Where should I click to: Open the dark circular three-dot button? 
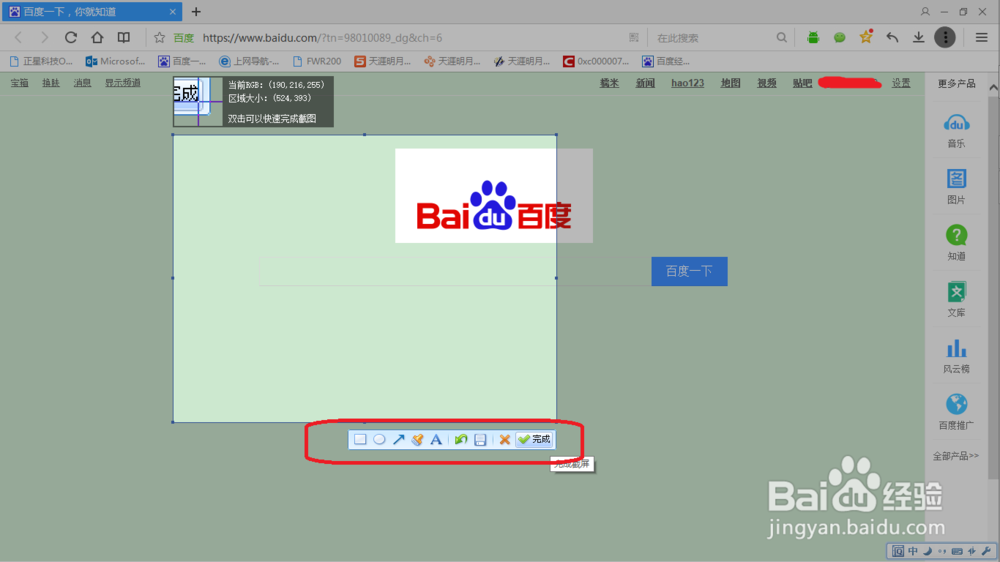(x=945, y=38)
